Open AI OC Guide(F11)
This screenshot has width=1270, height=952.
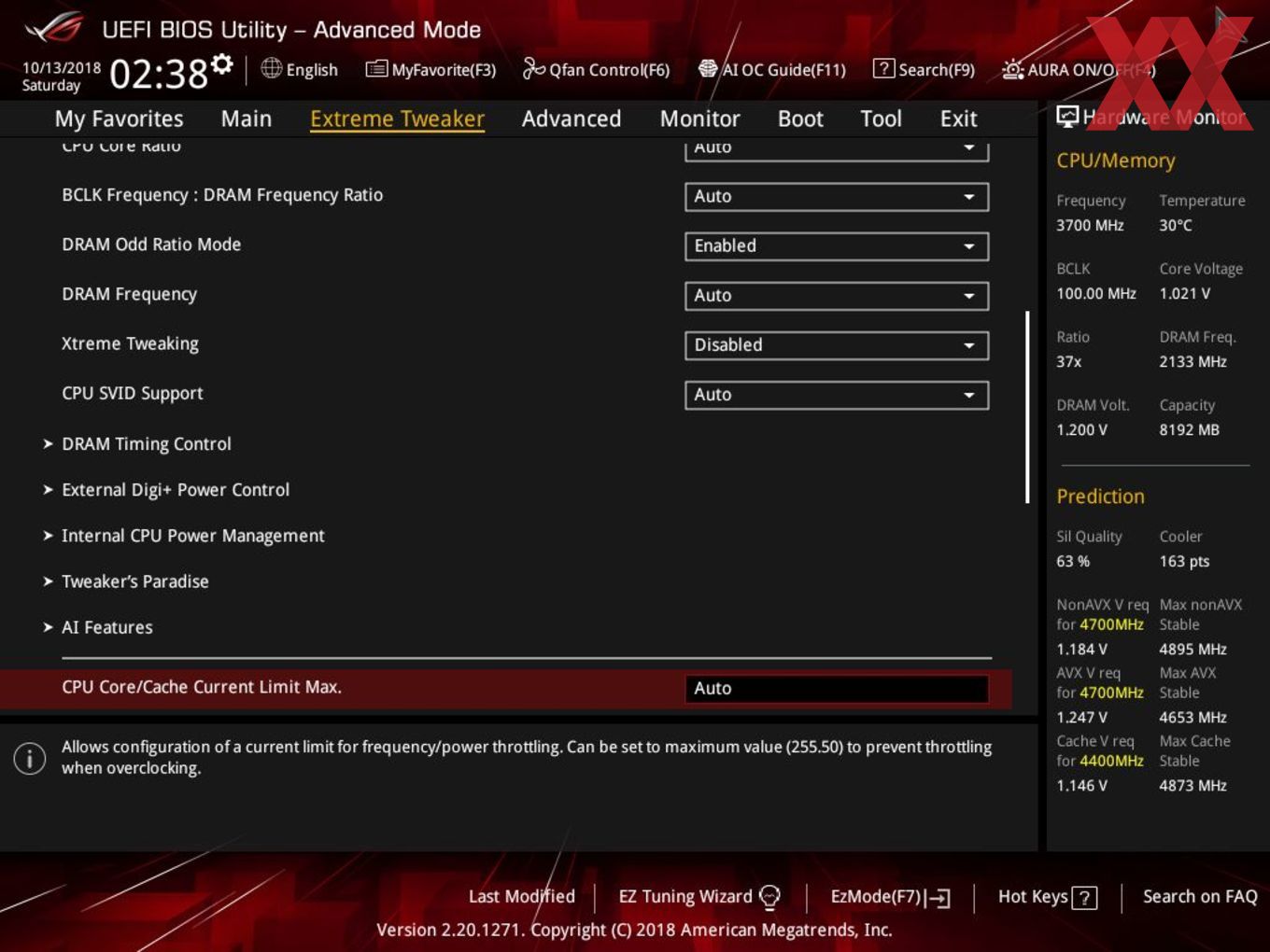[772, 69]
